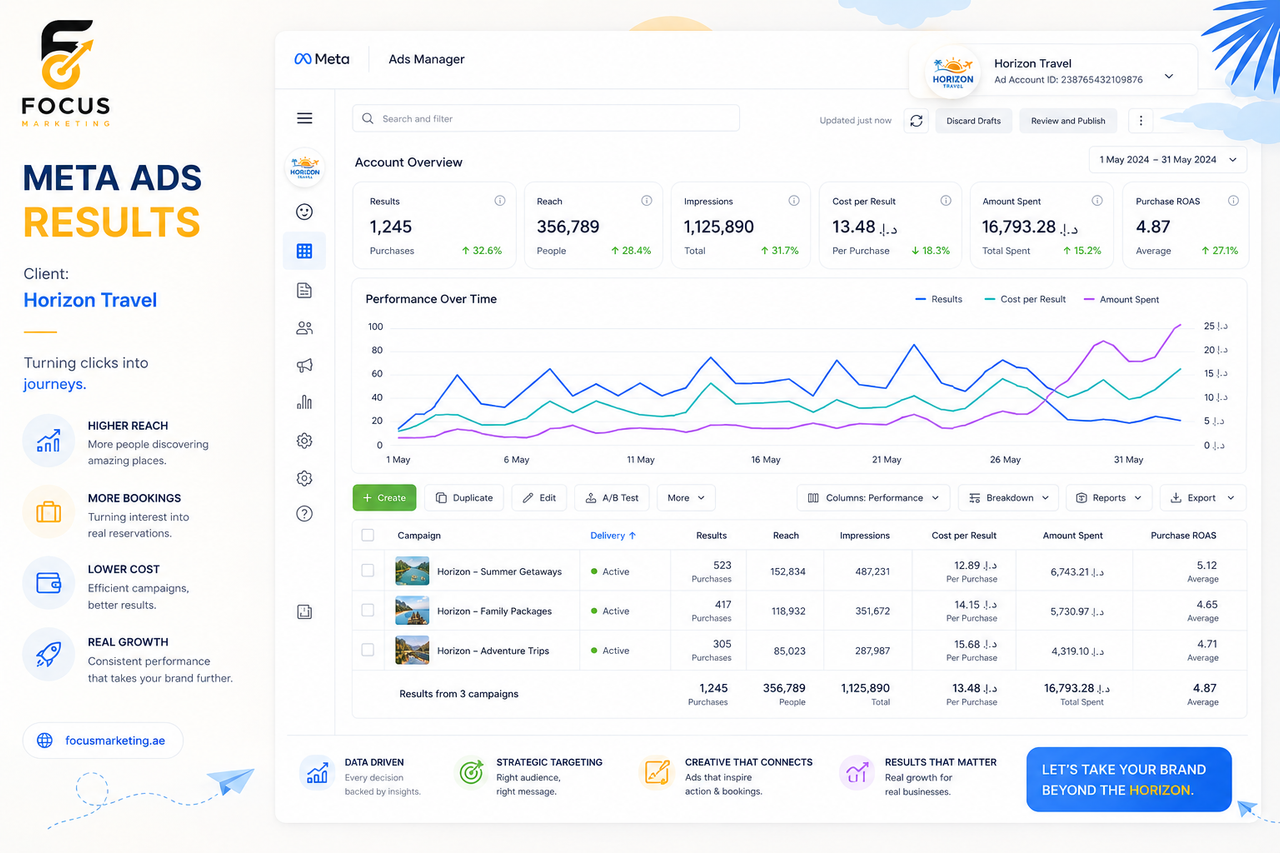Sort by the Results column header
The image size is (1280, 853).
711,535
